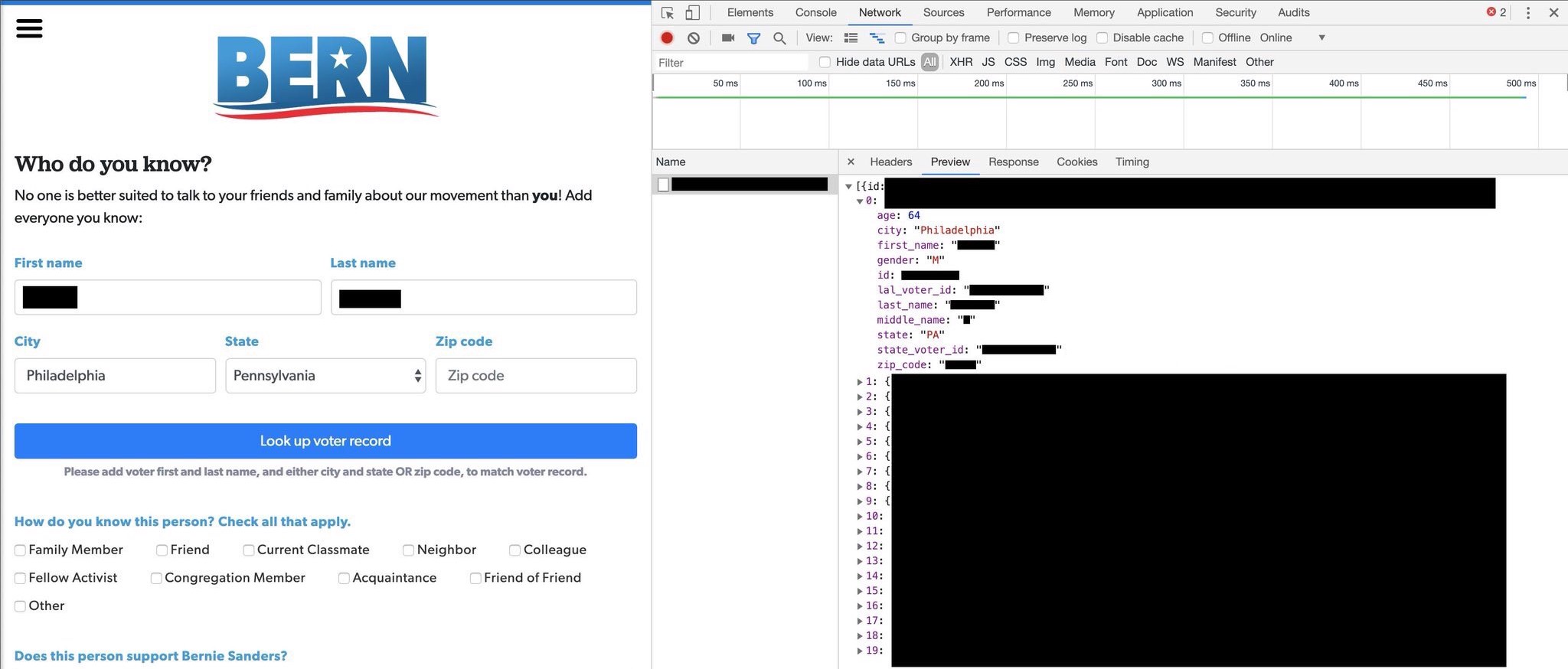Open network search magnifier
Image resolution: width=1568 pixels, height=669 pixels.
pos(779,38)
